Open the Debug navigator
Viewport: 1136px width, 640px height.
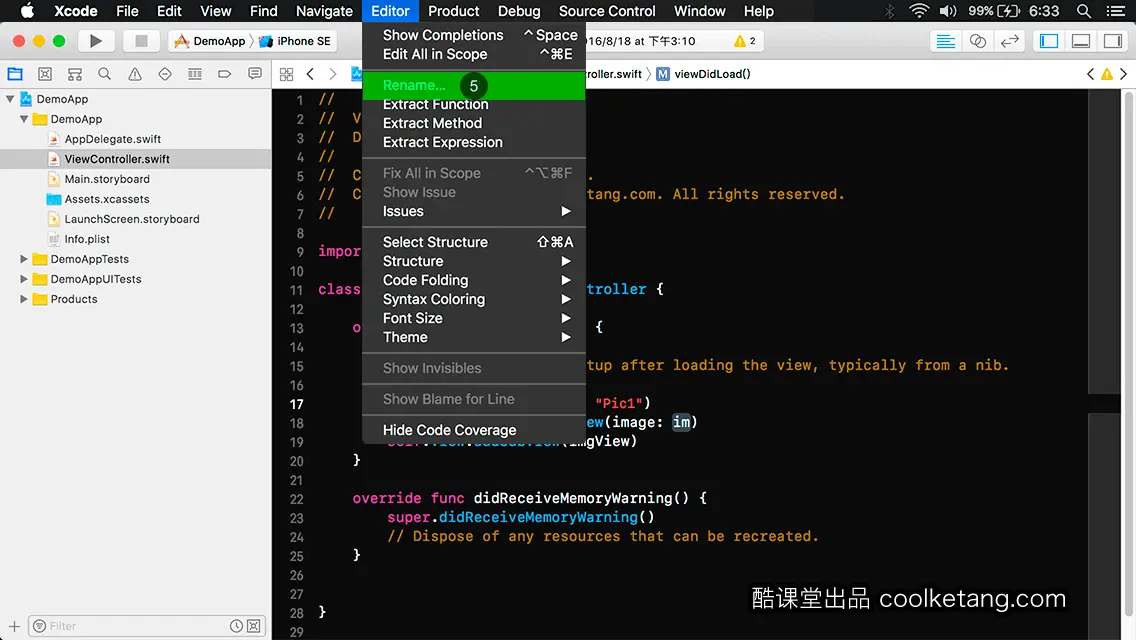[x=195, y=74]
